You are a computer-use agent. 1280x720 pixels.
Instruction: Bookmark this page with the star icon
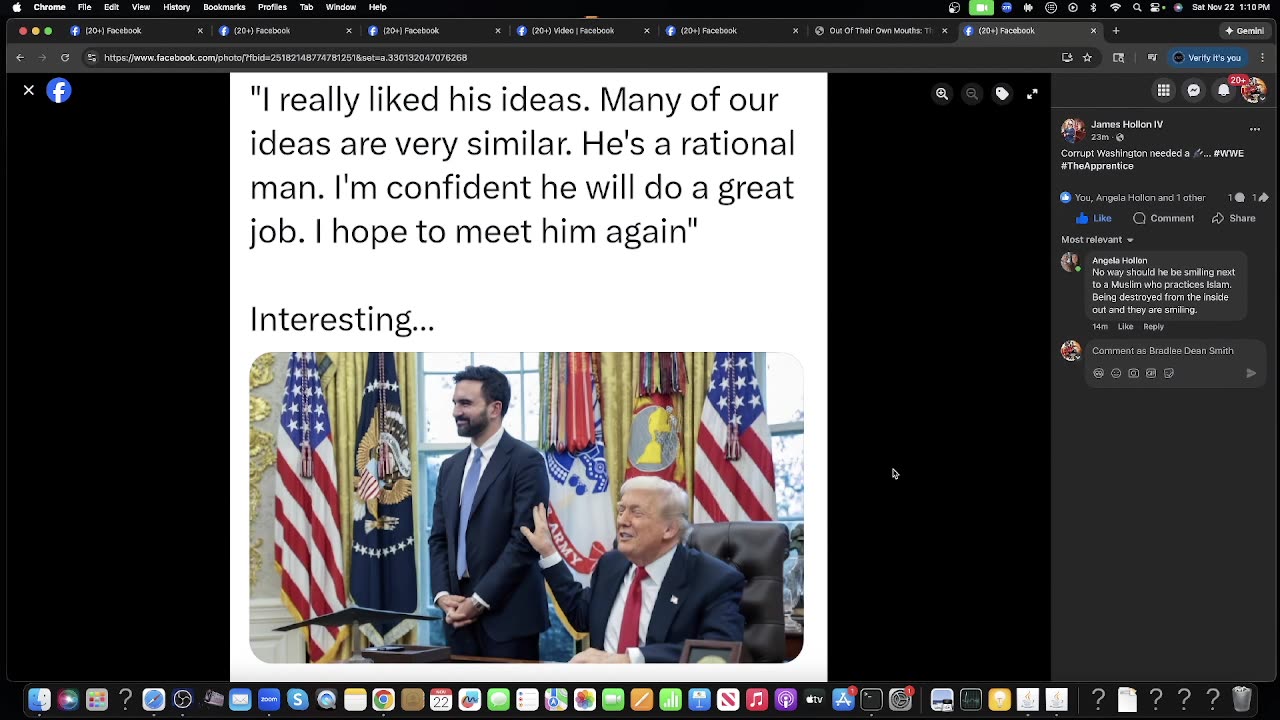(1087, 57)
